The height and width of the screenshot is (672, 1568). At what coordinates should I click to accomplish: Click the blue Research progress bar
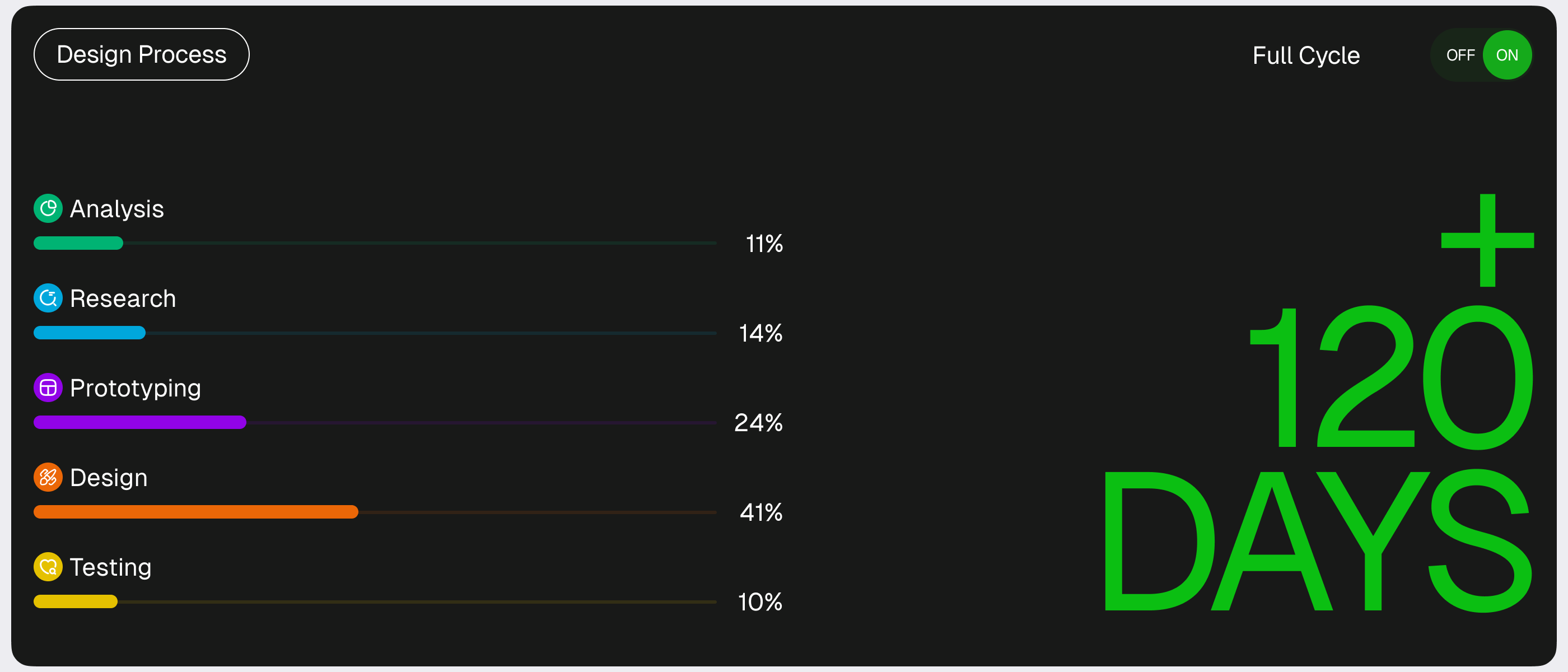tap(90, 332)
